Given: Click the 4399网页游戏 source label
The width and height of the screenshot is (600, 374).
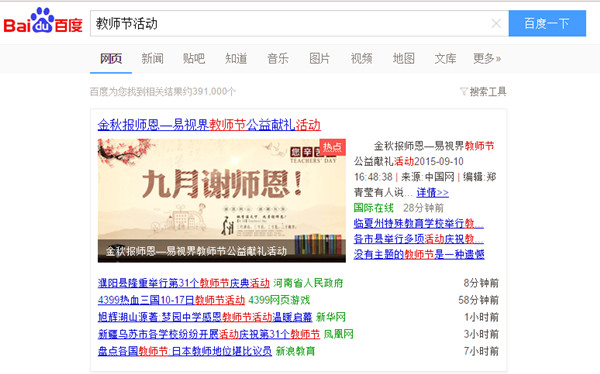Looking at the screenshot, I should tap(279, 300).
